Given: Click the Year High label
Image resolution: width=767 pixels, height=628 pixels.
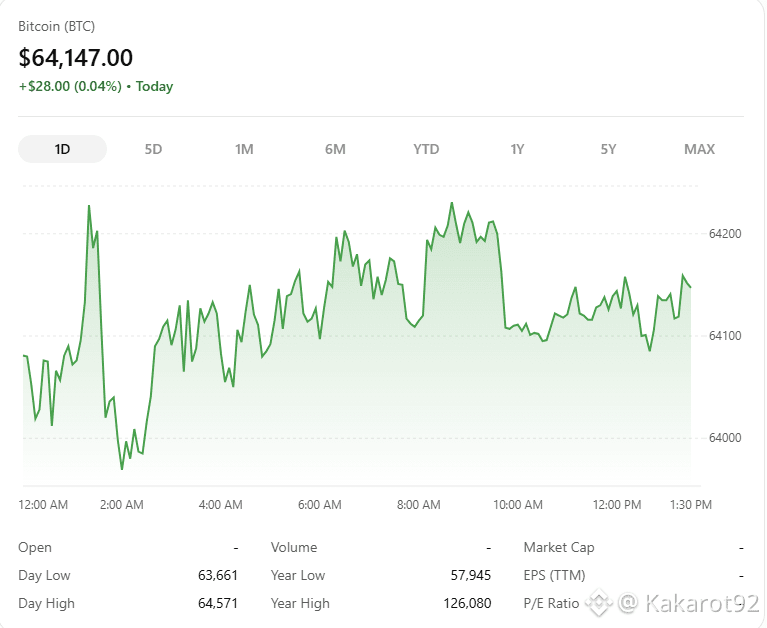Looking at the screenshot, I should pyautogui.click(x=300, y=604).
